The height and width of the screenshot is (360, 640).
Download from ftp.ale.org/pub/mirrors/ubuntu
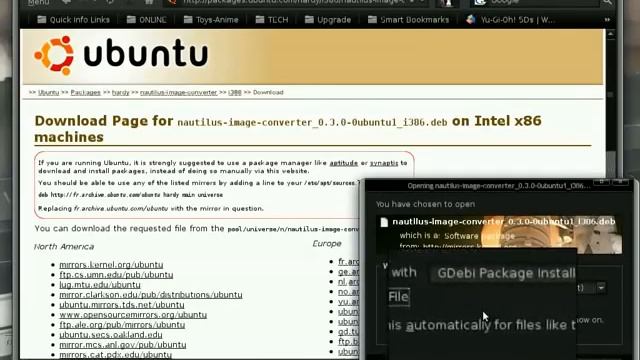pyautogui.click(x=122, y=324)
